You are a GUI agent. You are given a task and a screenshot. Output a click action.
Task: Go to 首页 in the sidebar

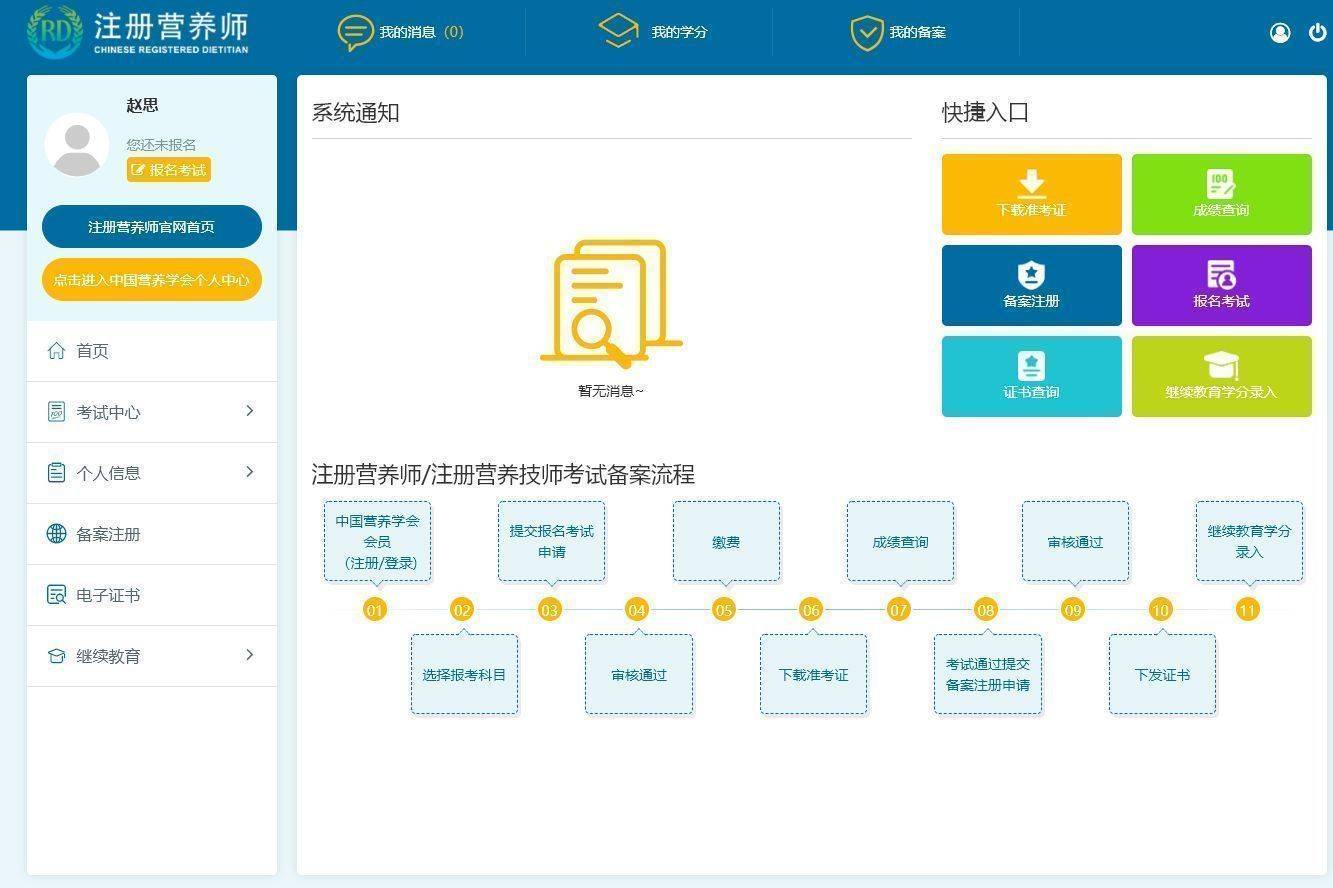click(92, 351)
